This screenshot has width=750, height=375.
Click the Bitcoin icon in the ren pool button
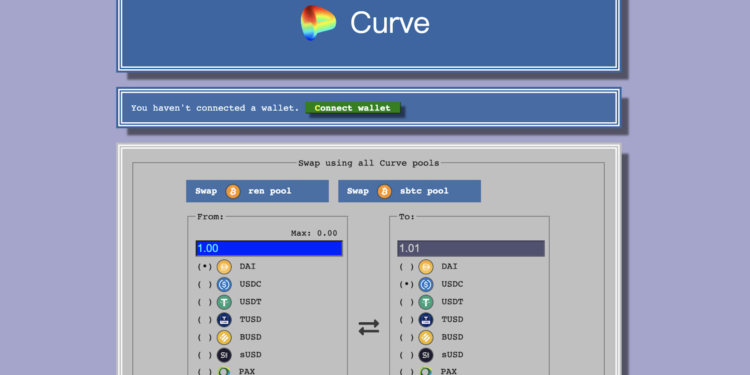tap(233, 191)
